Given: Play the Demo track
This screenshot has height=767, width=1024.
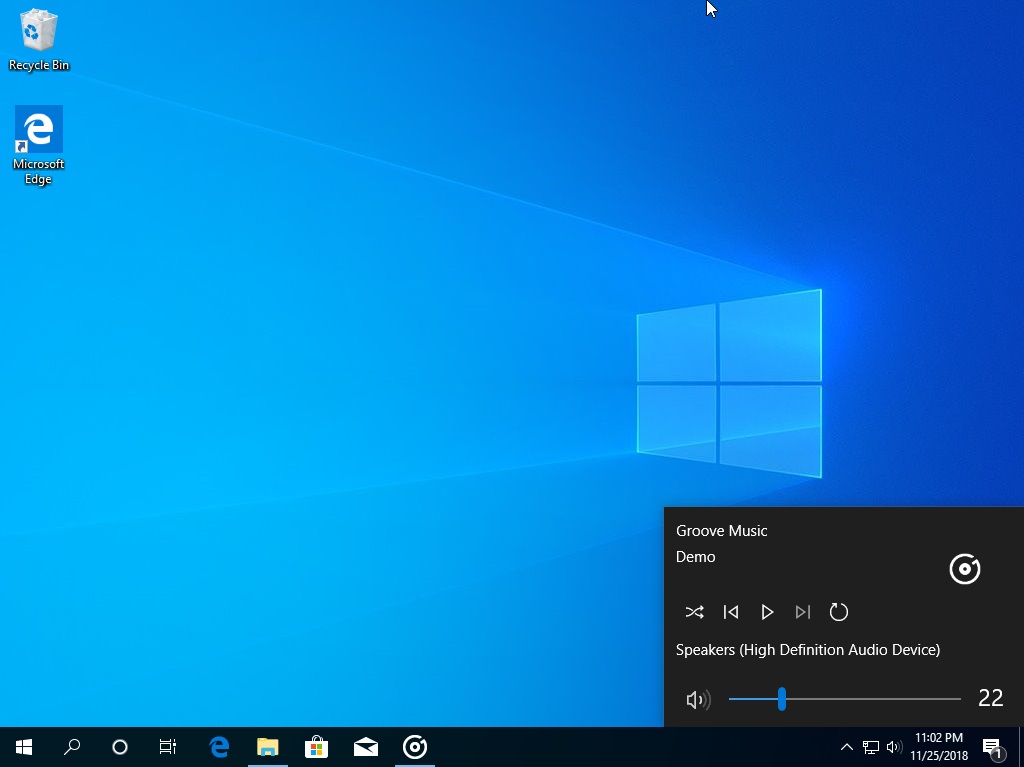Looking at the screenshot, I should pos(767,612).
